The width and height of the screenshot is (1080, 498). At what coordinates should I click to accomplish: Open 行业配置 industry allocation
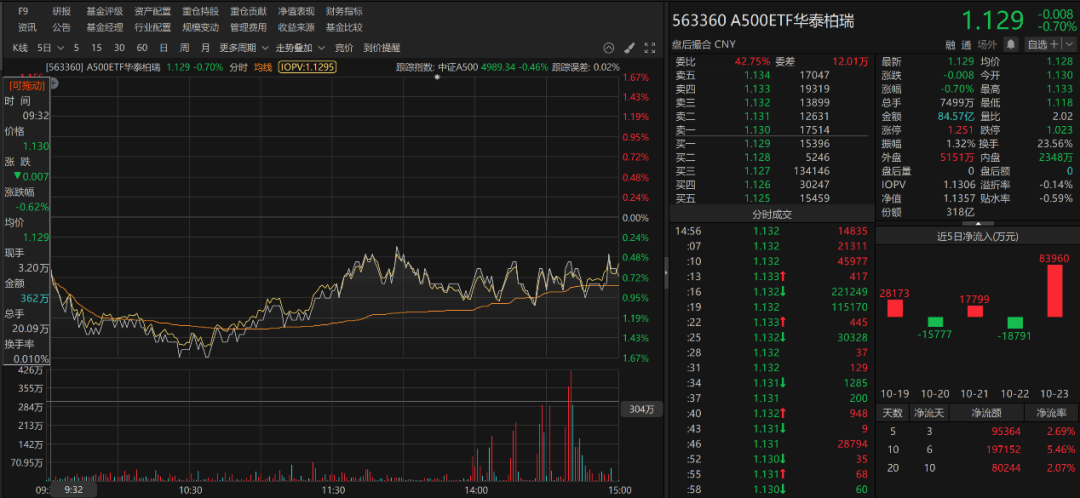153,28
